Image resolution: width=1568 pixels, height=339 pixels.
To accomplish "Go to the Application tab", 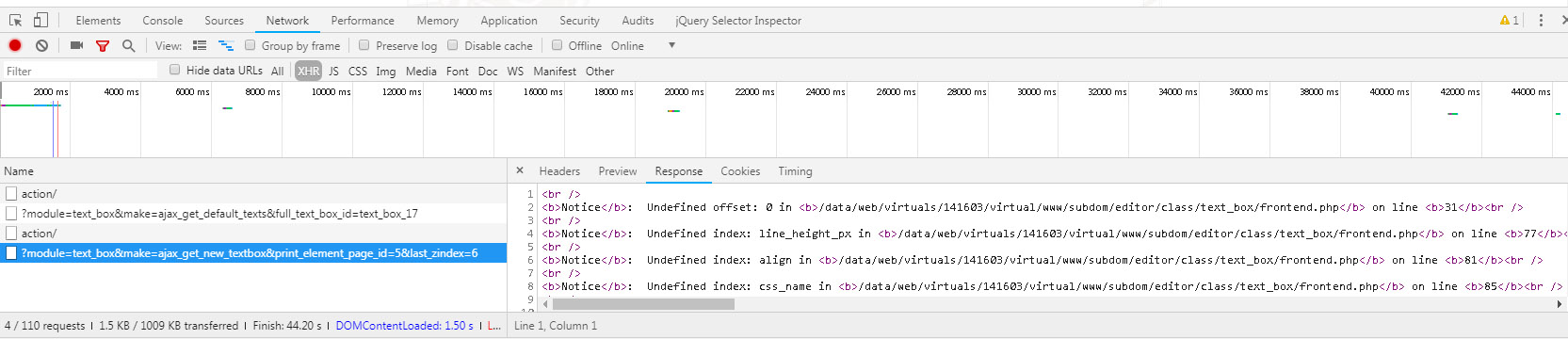I will (509, 20).
